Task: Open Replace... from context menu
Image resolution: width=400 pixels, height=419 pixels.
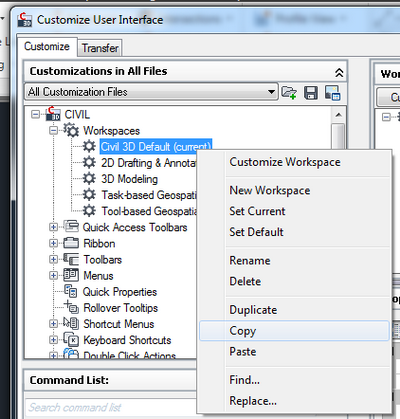Action: [294, 400]
